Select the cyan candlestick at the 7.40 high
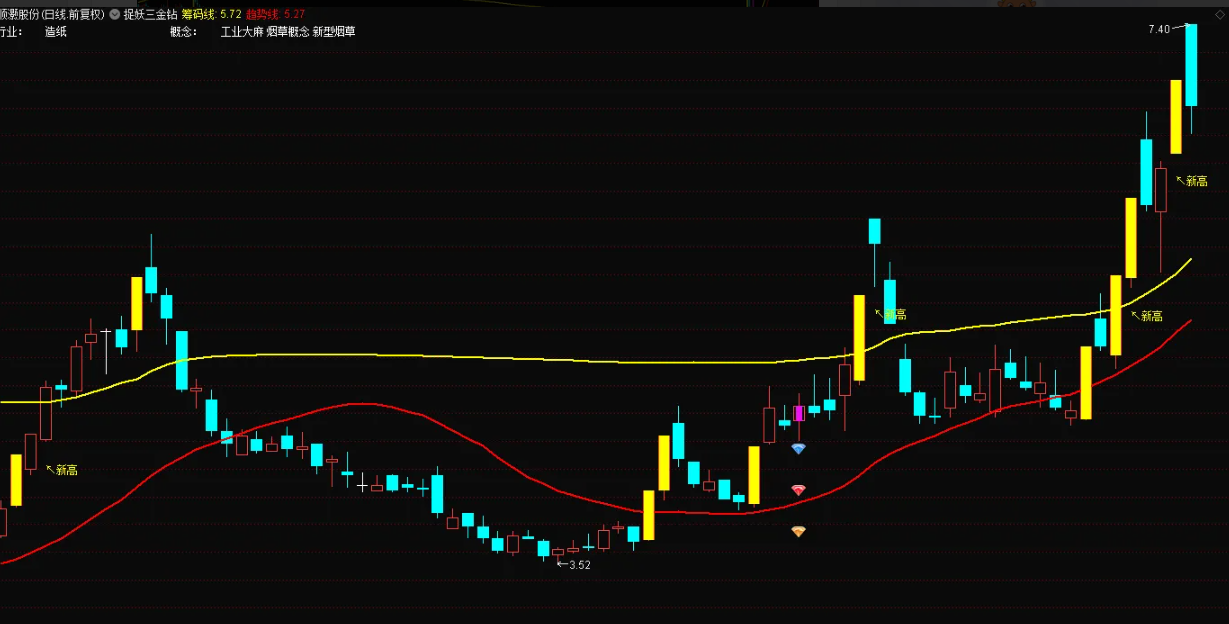This screenshot has width=1229, height=624. point(1191,65)
